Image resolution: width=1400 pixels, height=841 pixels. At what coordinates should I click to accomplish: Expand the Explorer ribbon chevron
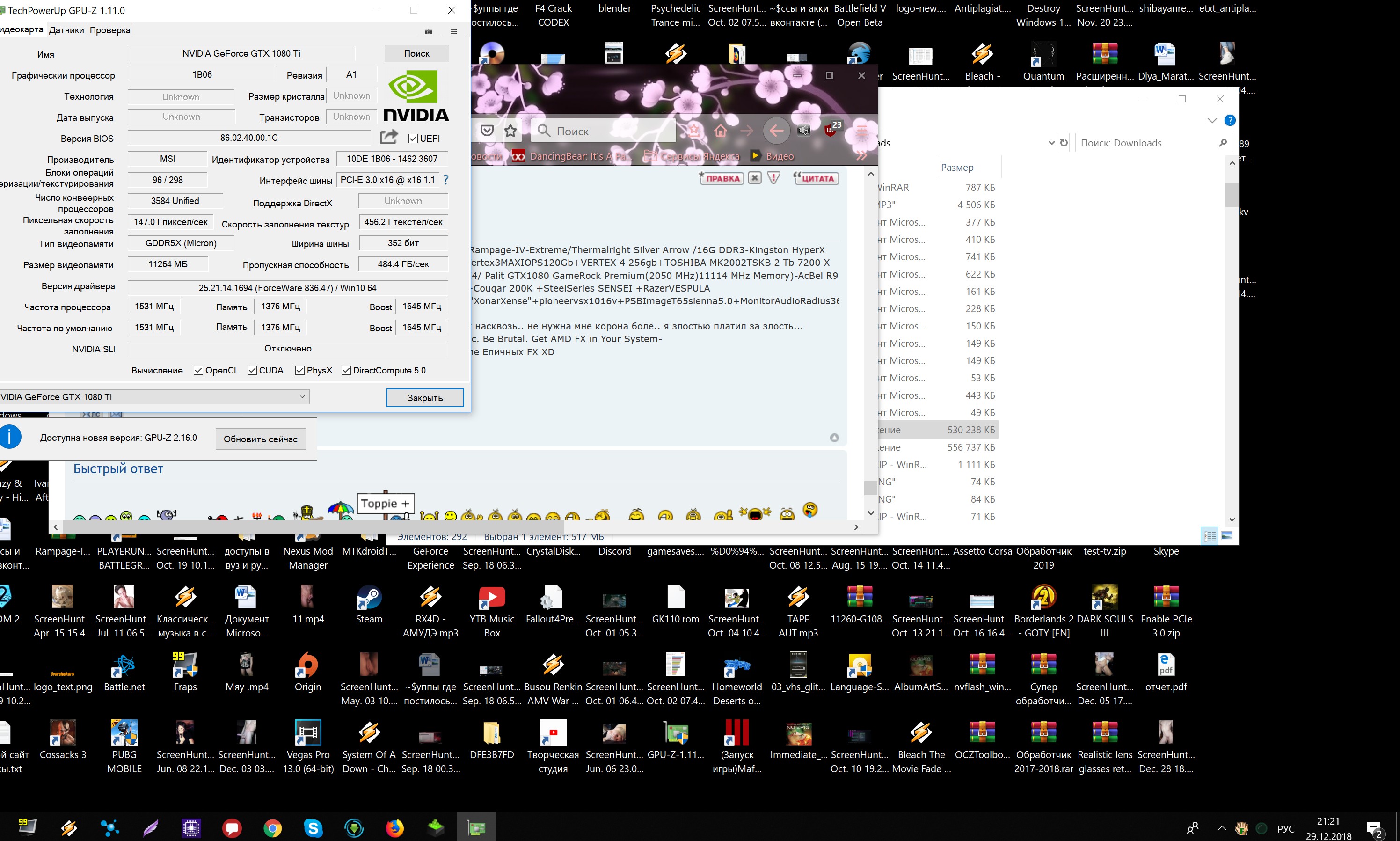1212,120
